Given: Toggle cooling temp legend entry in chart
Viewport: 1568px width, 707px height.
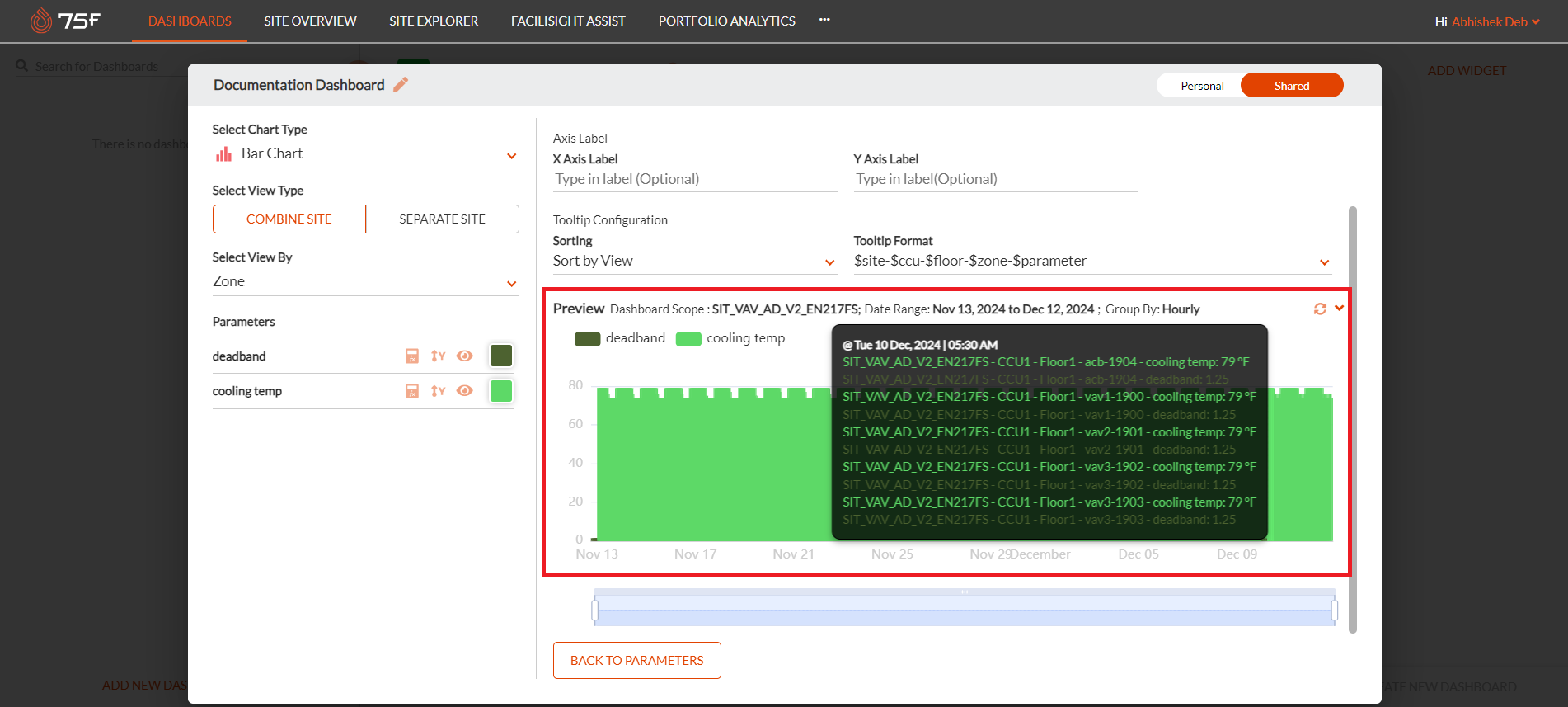Looking at the screenshot, I should (x=730, y=338).
